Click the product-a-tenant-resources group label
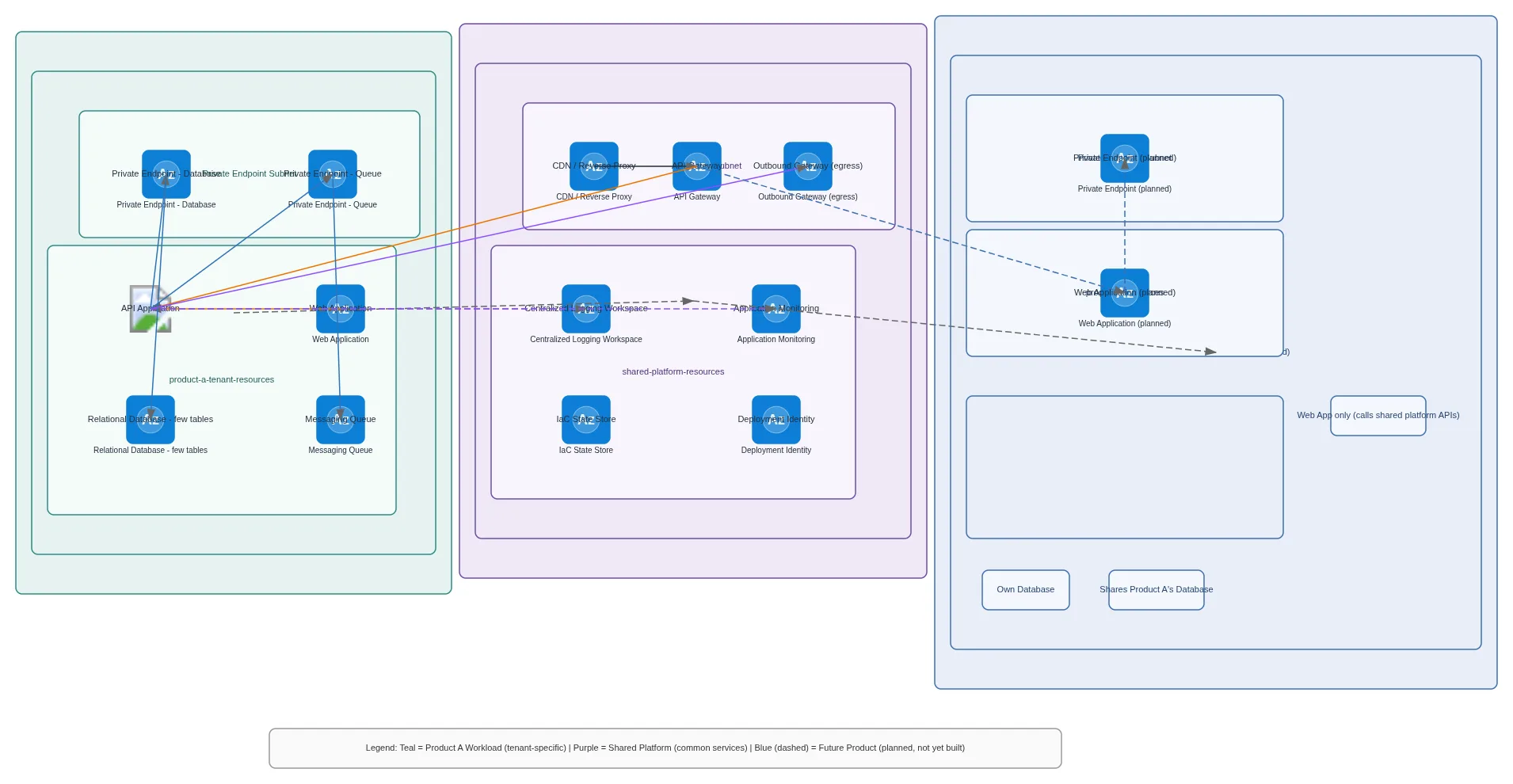Image resolution: width=1513 pixels, height=784 pixels. (222, 380)
